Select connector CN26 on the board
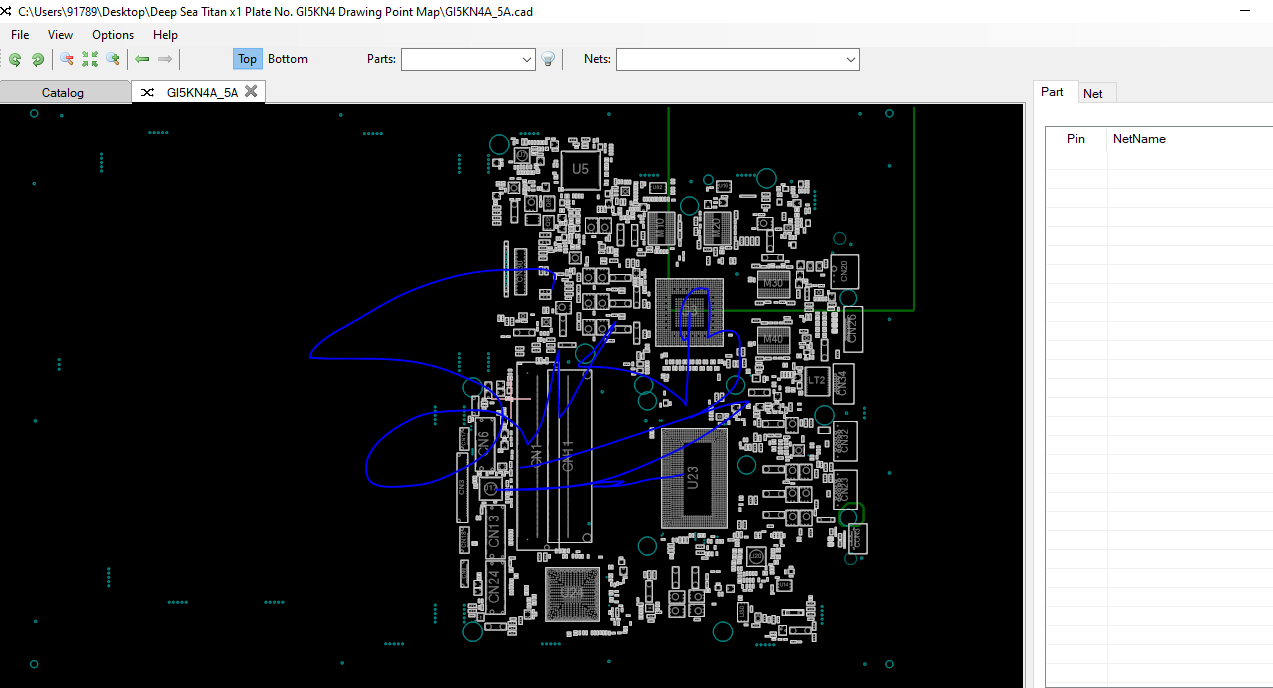This screenshot has height=688, width=1273. [x=852, y=329]
